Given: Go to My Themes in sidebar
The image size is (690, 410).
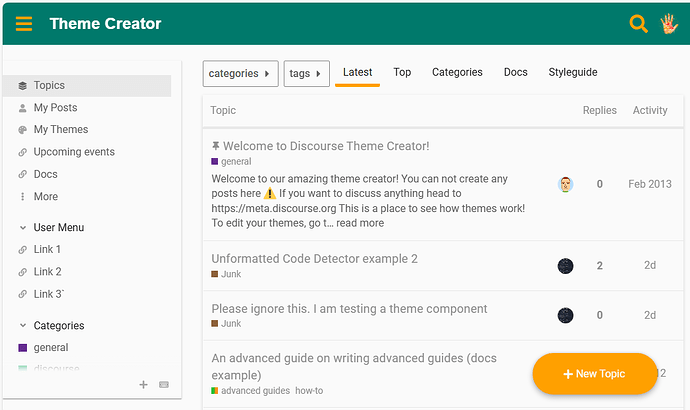Looking at the screenshot, I should [x=61, y=130].
